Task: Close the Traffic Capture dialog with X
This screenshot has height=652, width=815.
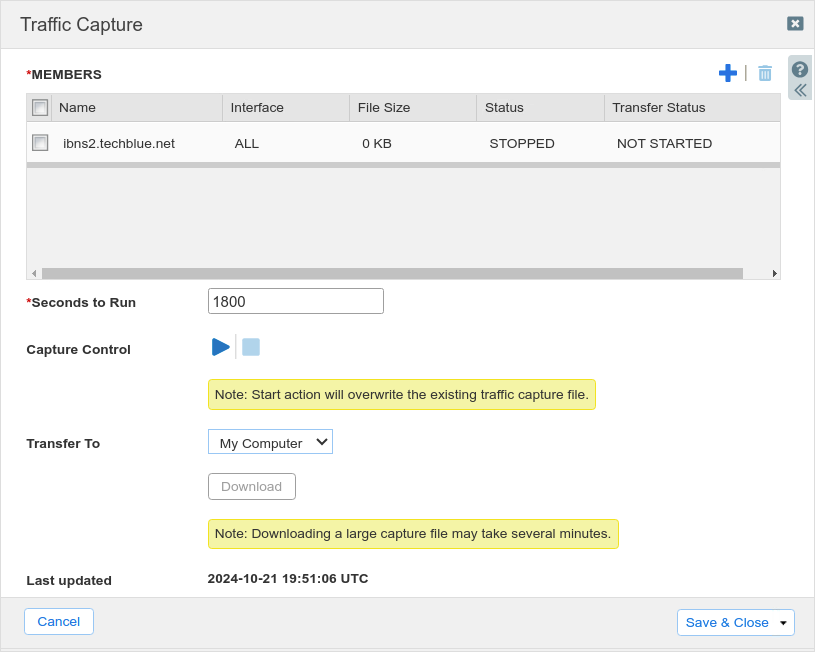Action: coord(795,24)
